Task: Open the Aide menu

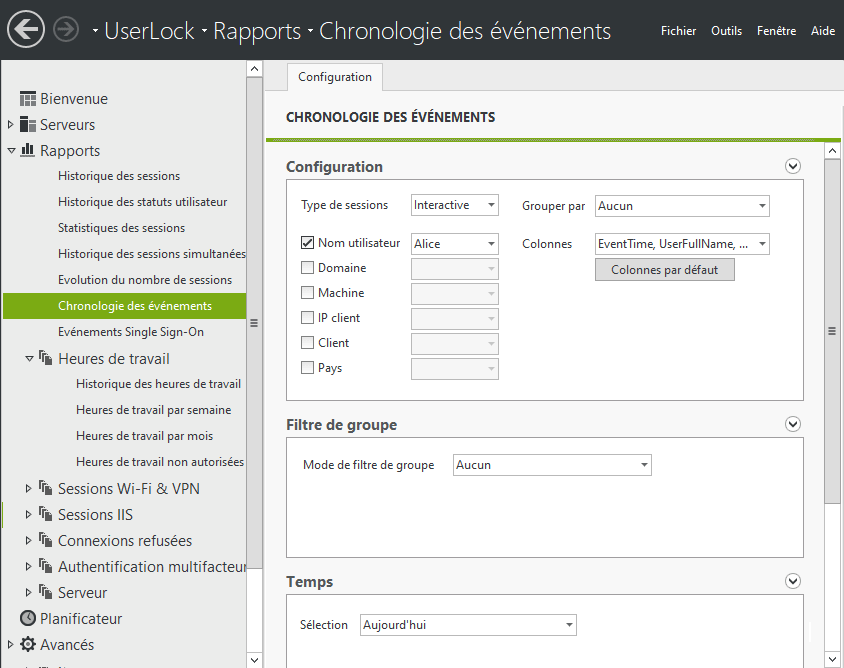Action: 823,31
